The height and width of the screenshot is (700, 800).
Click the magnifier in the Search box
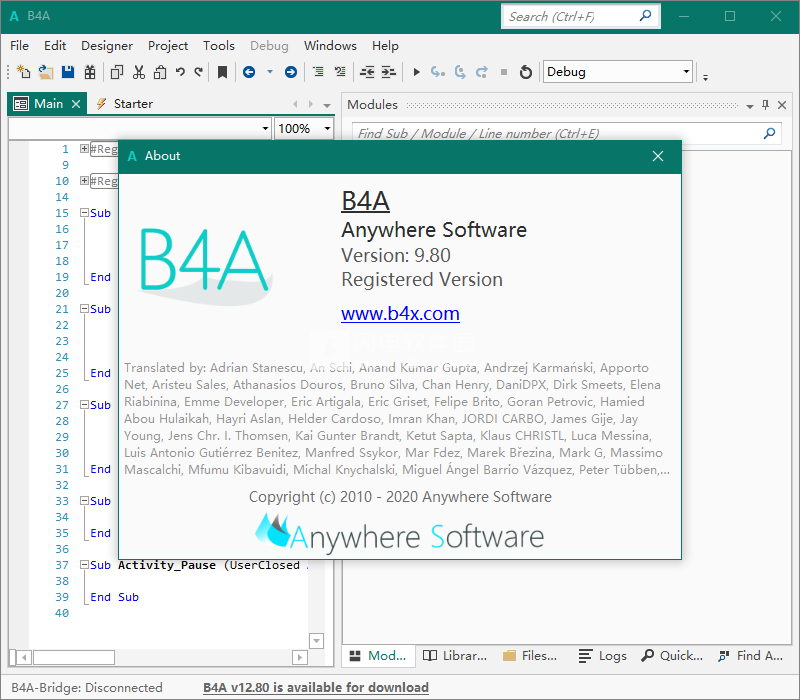tap(645, 16)
